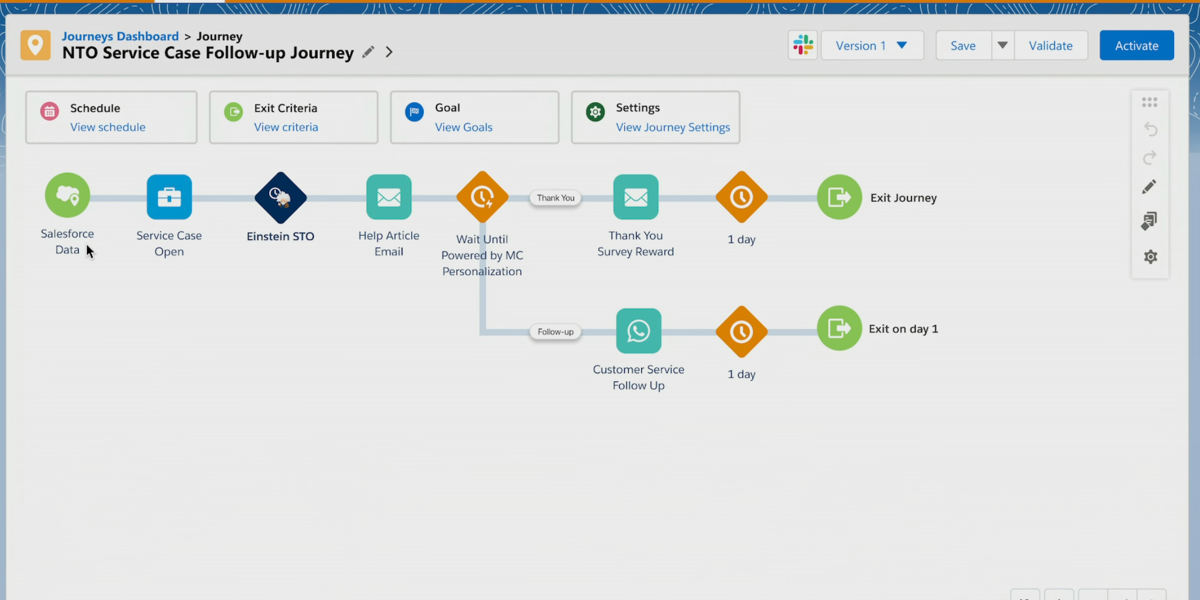Select the Service Case Open briefcase icon
The image size is (1200, 600).
[169, 197]
